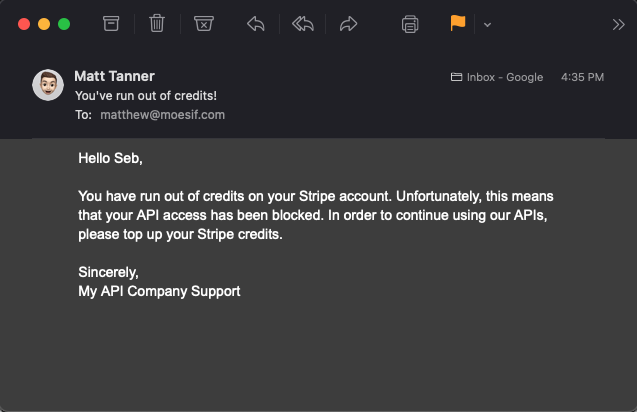Viewport: 637px width, 412px height.
Task: Move message to Junk
Action: point(204,24)
